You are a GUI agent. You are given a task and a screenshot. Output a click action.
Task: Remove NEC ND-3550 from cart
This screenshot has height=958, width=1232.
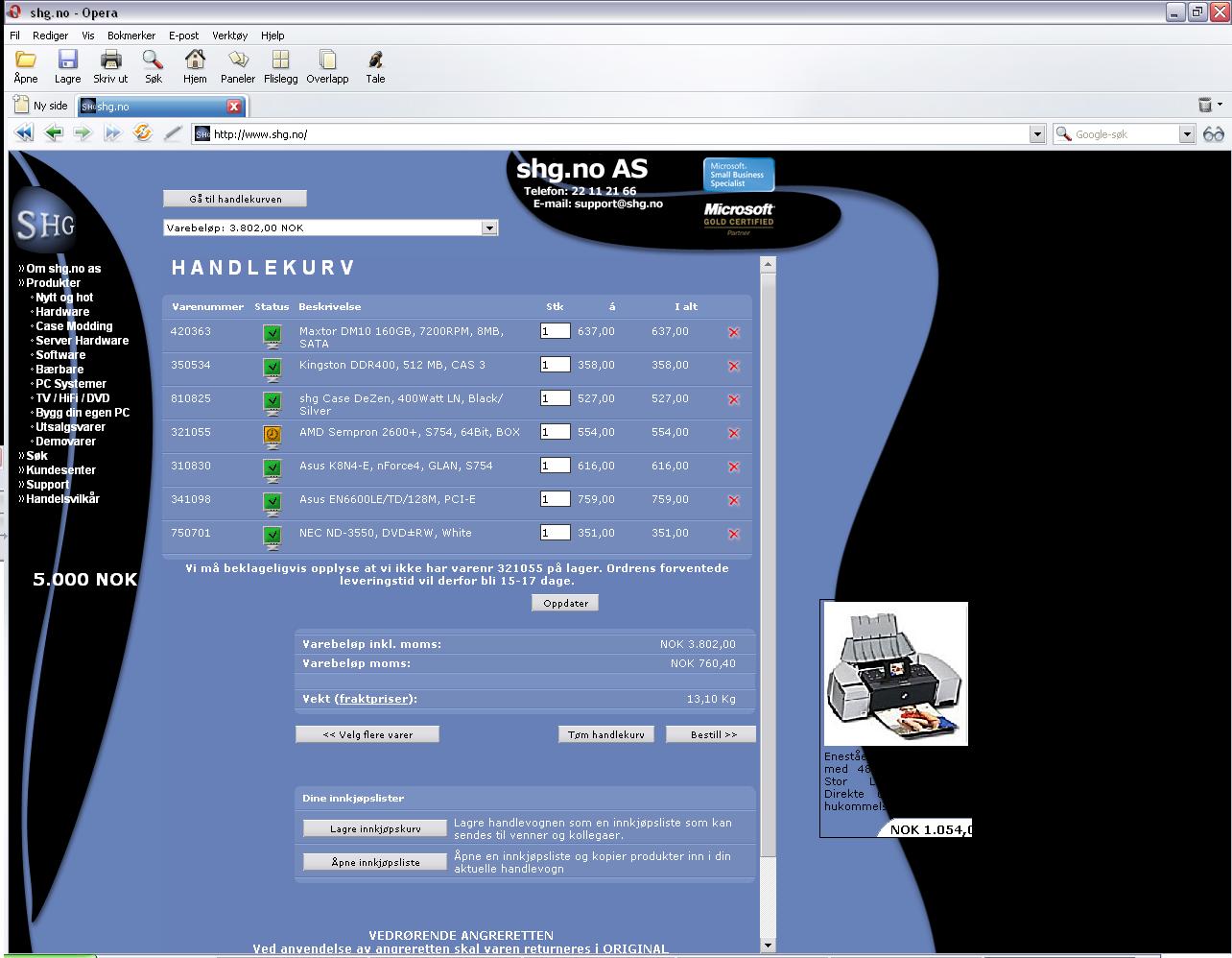point(734,534)
